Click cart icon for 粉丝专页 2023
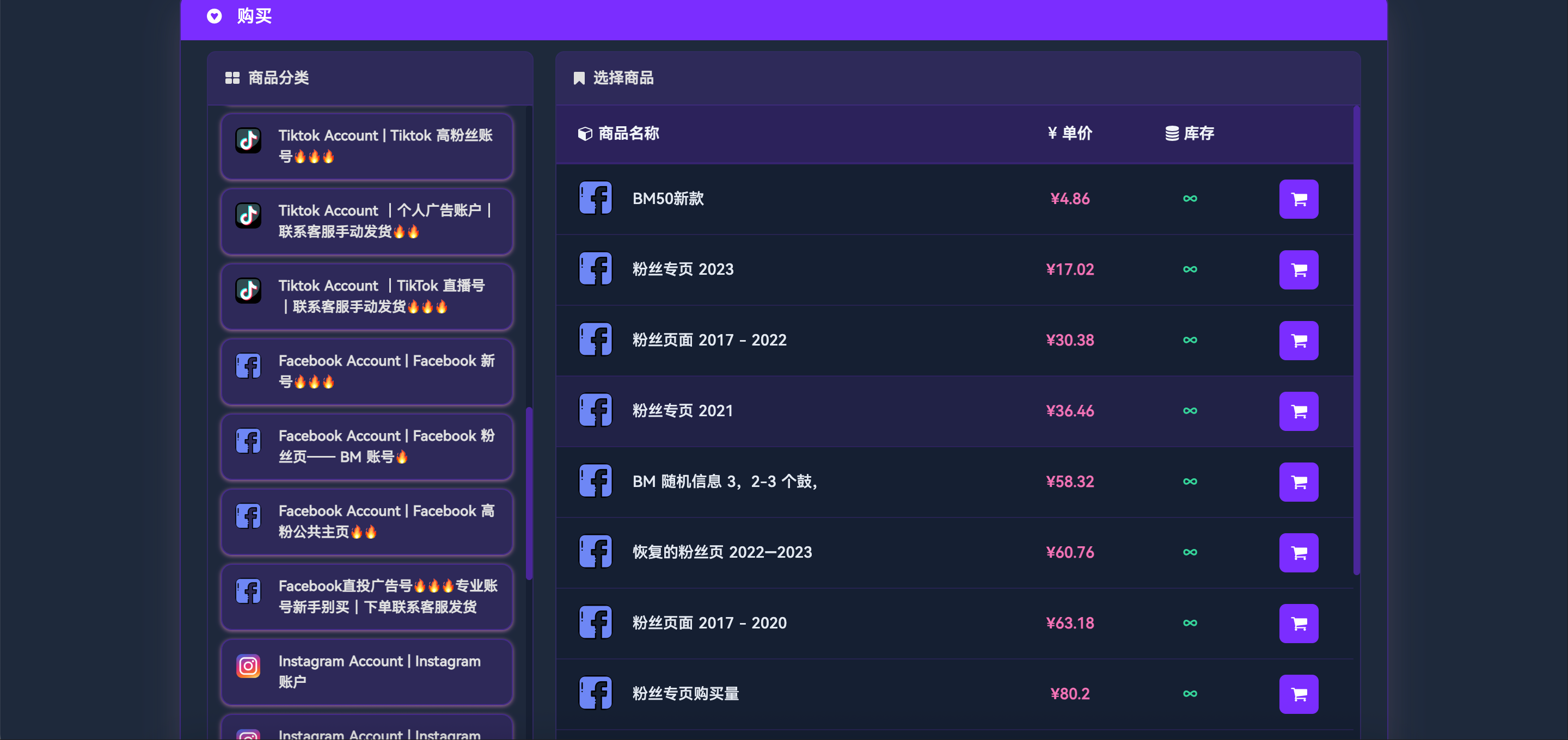The width and height of the screenshot is (1568, 740). pos(1298,269)
